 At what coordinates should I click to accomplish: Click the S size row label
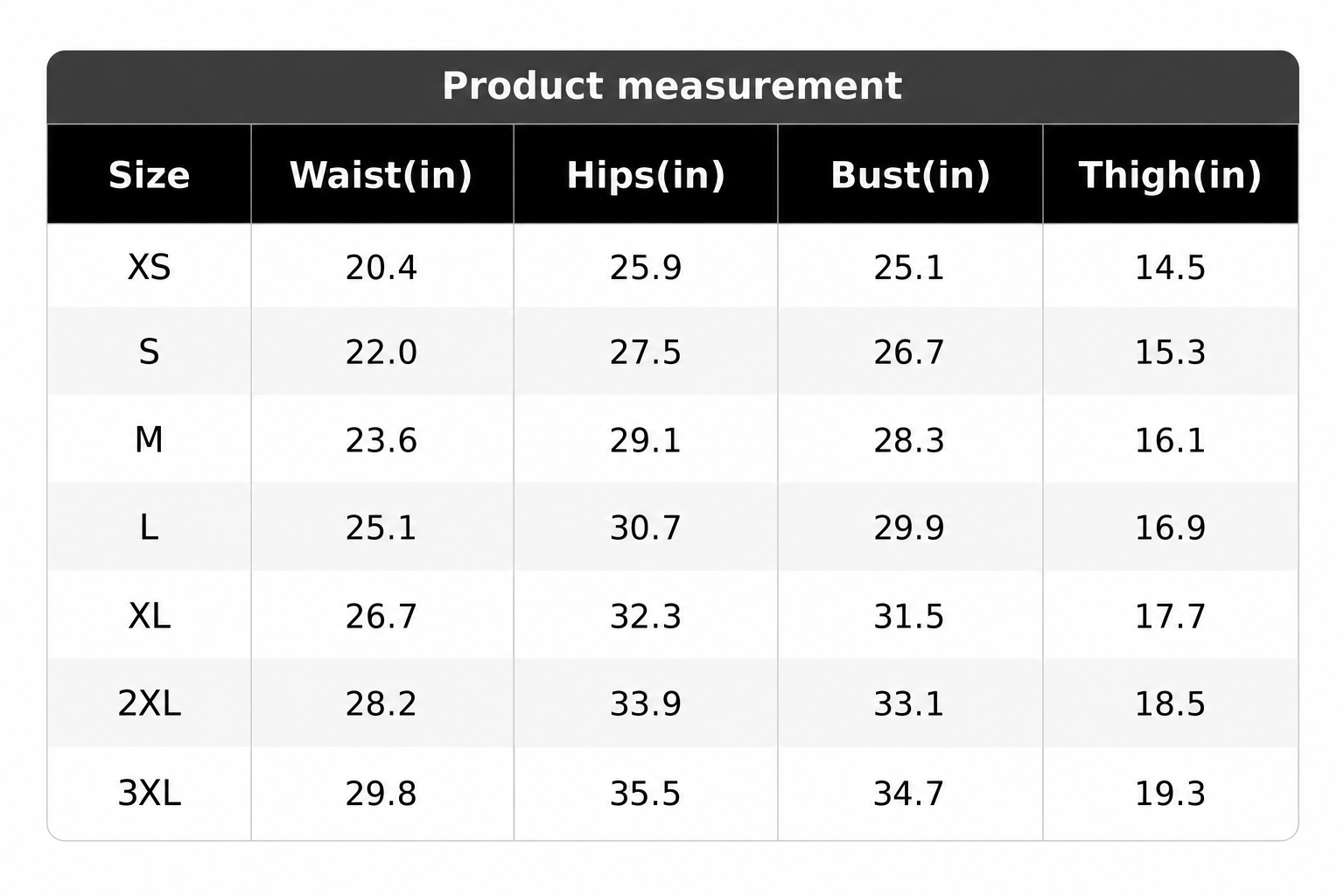coord(150,352)
